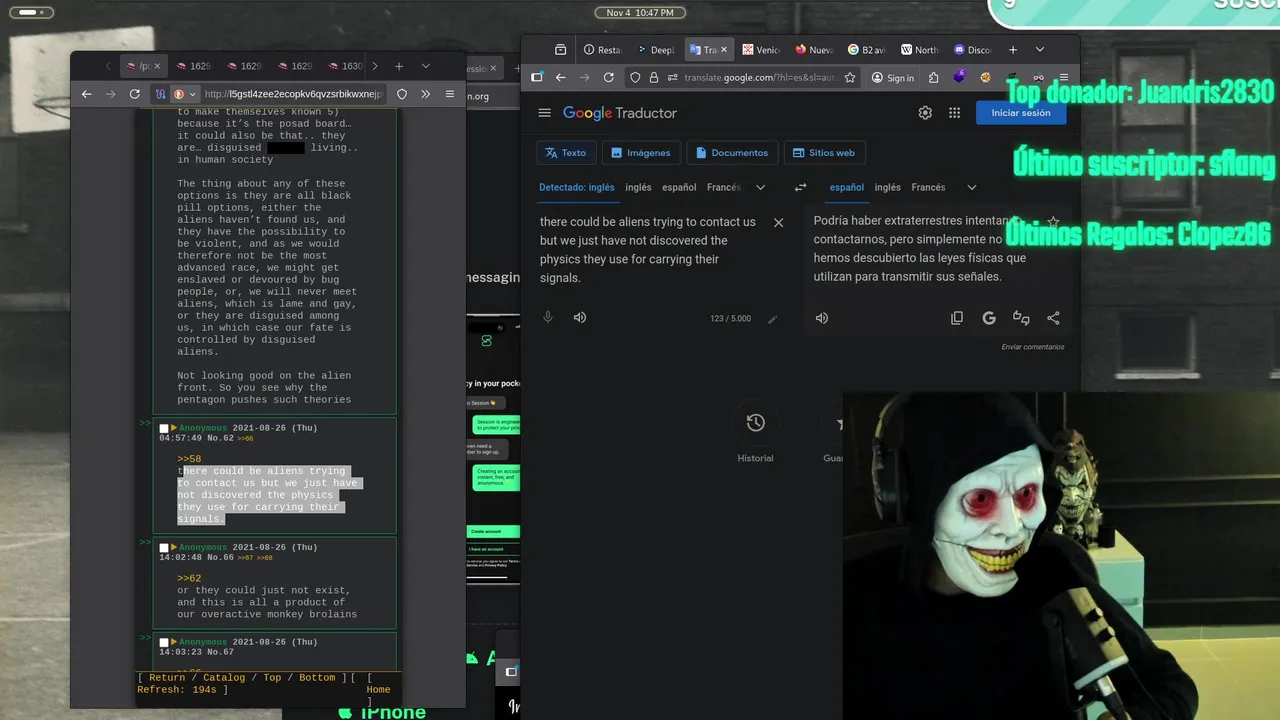Save translation with the star icon
Screen dimensions: 1280x720
pos(1053,222)
